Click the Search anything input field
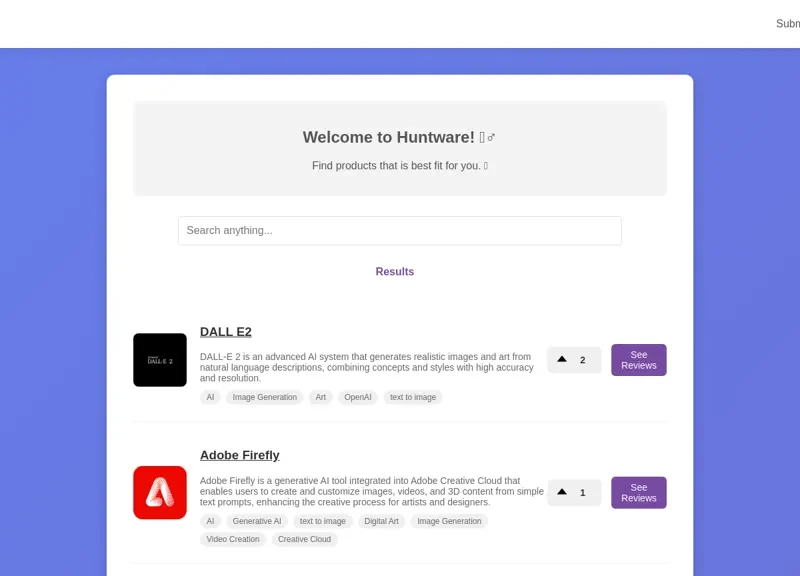 pos(400,230)
